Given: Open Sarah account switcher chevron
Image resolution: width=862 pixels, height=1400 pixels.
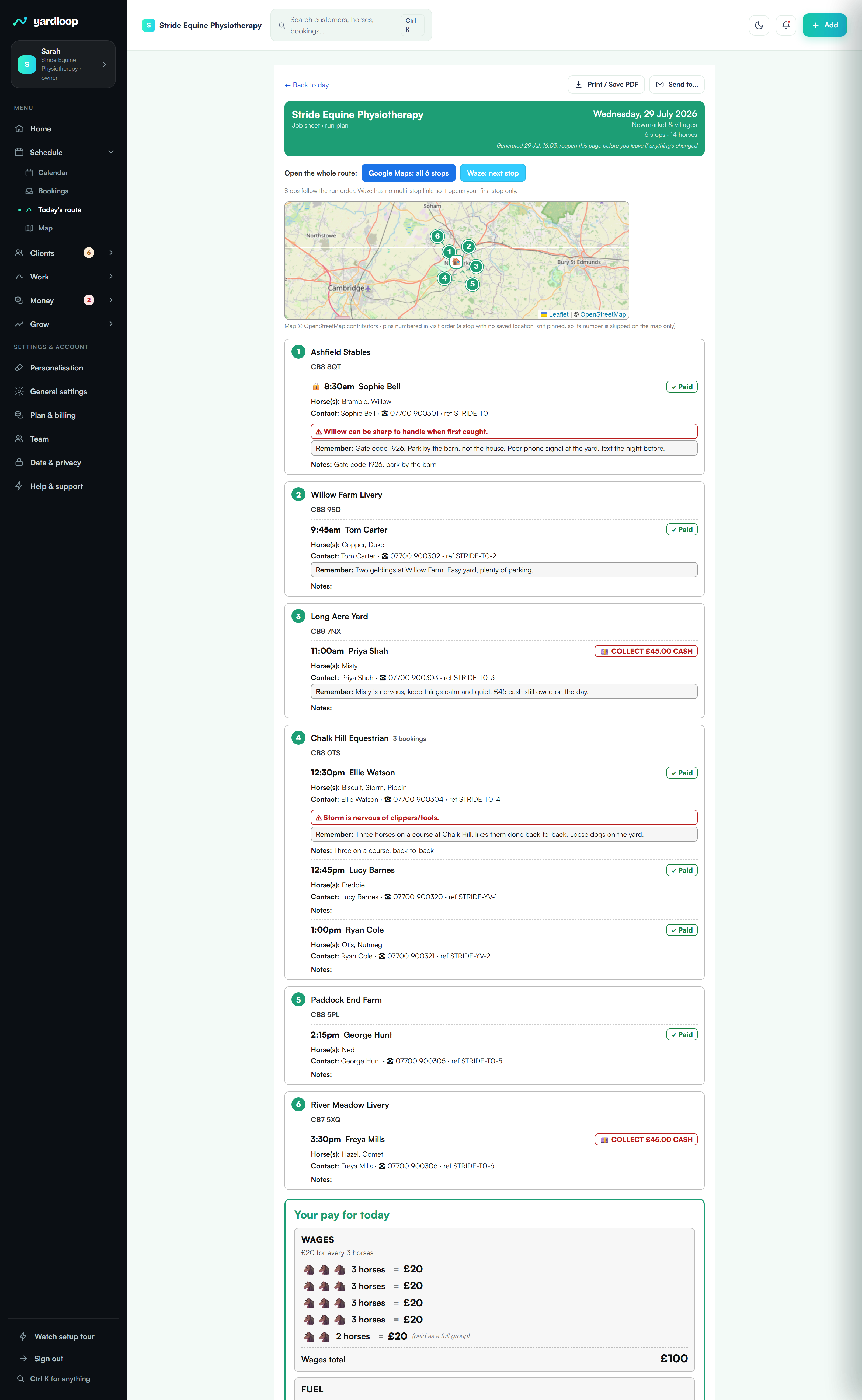Looking at the screenshot, I should point(104,64).
